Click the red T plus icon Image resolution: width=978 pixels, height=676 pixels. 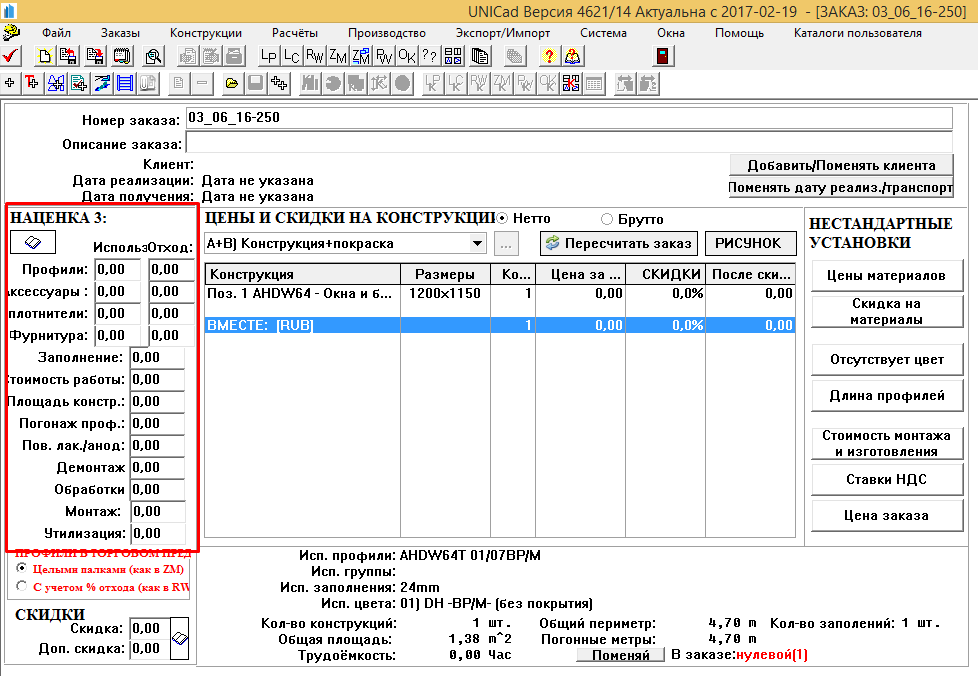tap(32, 84)
